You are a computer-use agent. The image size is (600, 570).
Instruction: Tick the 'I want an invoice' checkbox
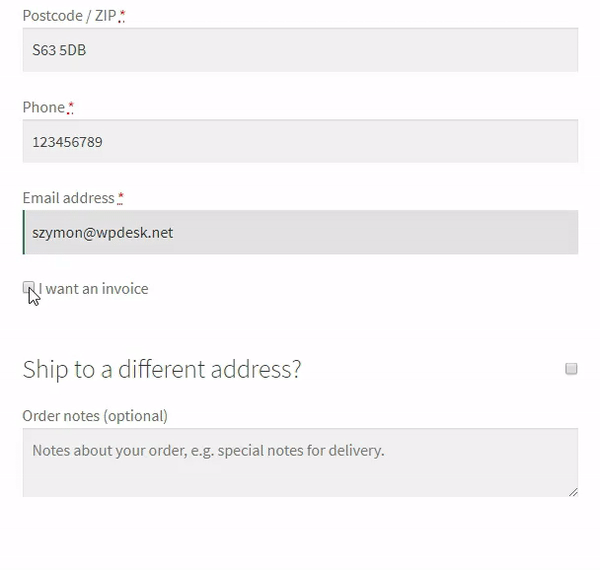(28, 288)
